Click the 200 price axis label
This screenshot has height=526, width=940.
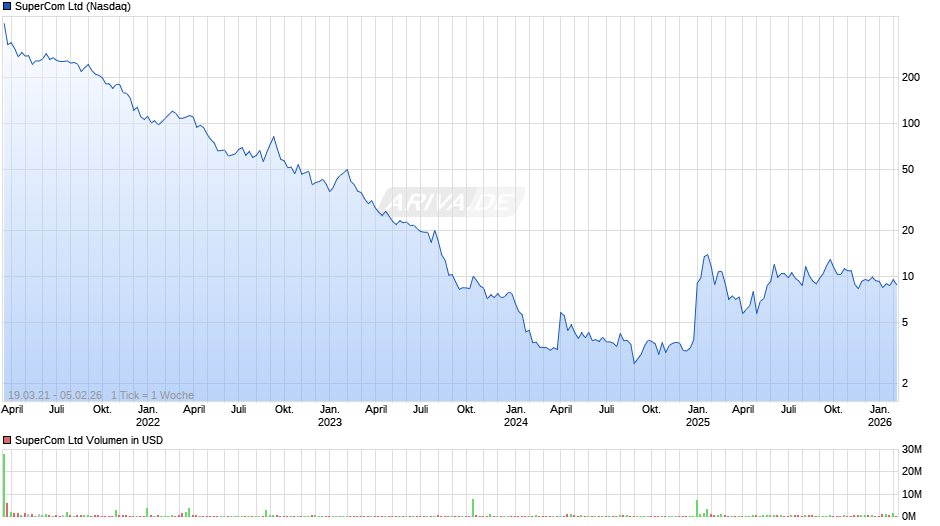[x=911, y=77]
